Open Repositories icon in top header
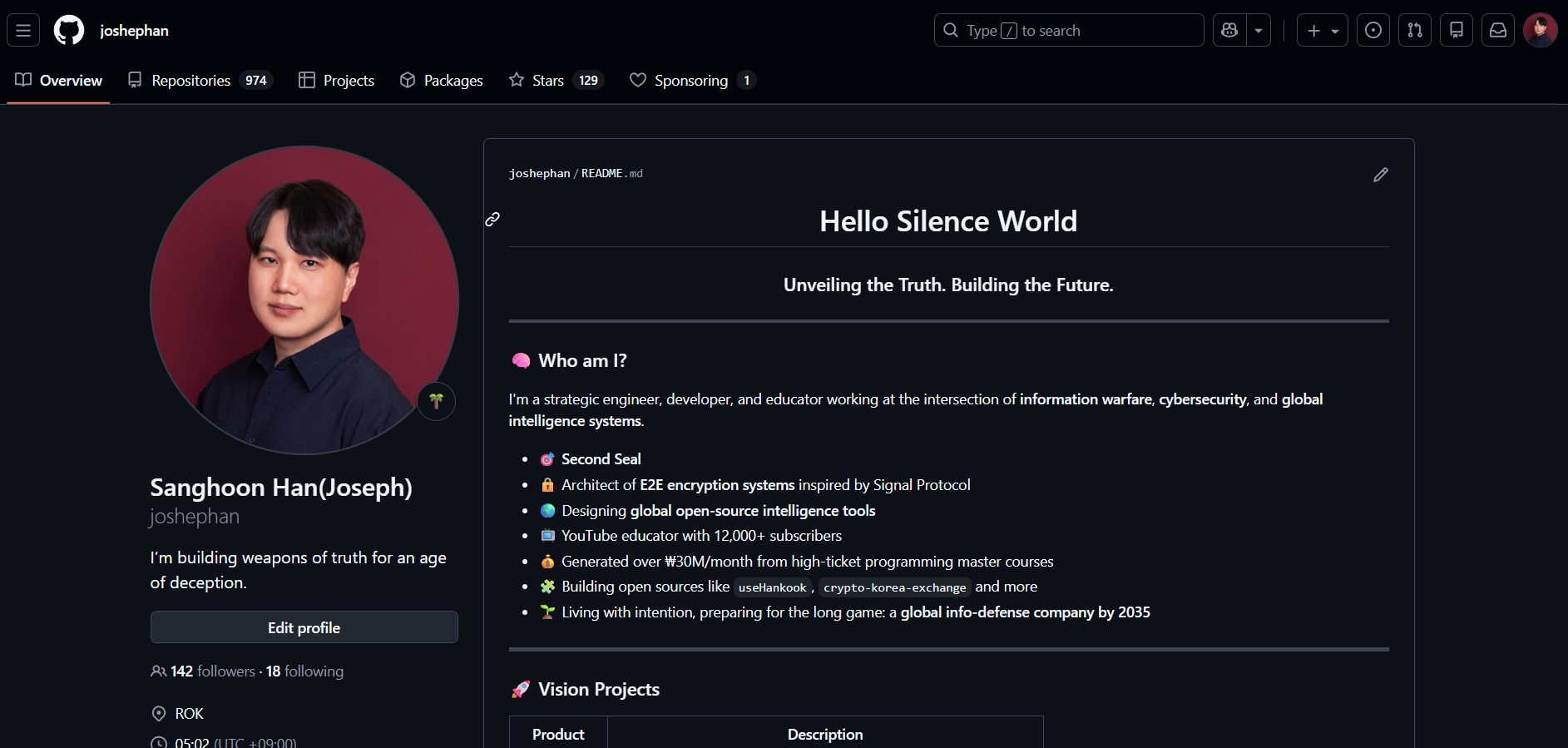 click(x=1457, y=31)
